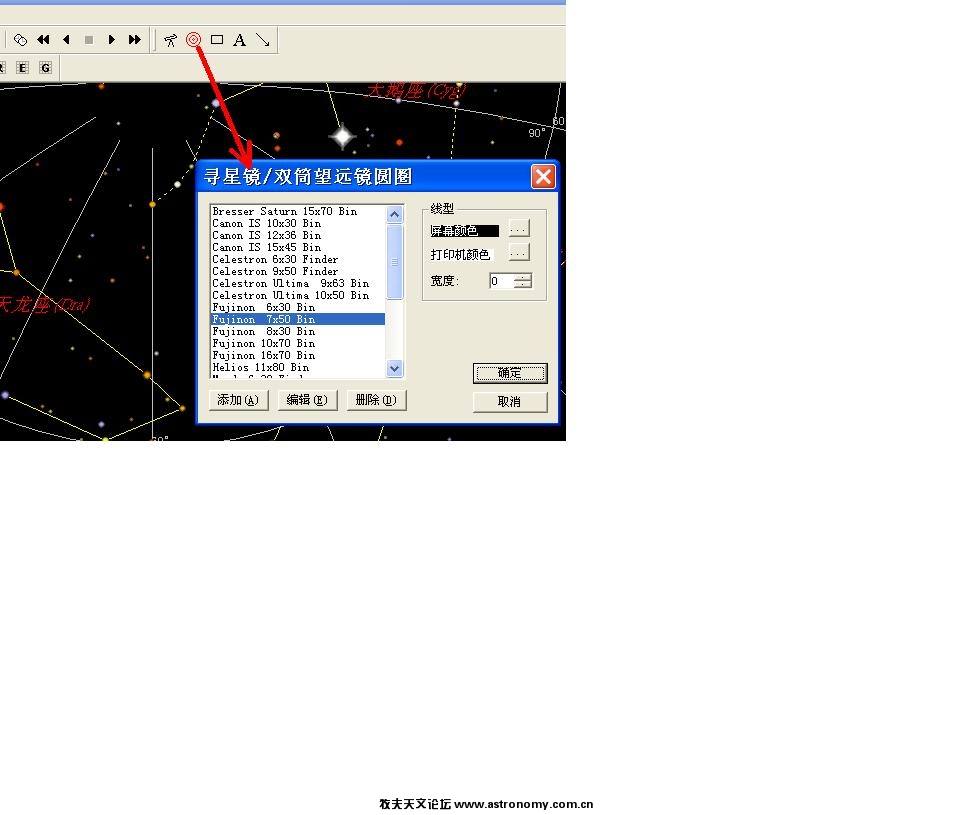
Task: Click the bright star in sky chart
Action: click(342, 137)
